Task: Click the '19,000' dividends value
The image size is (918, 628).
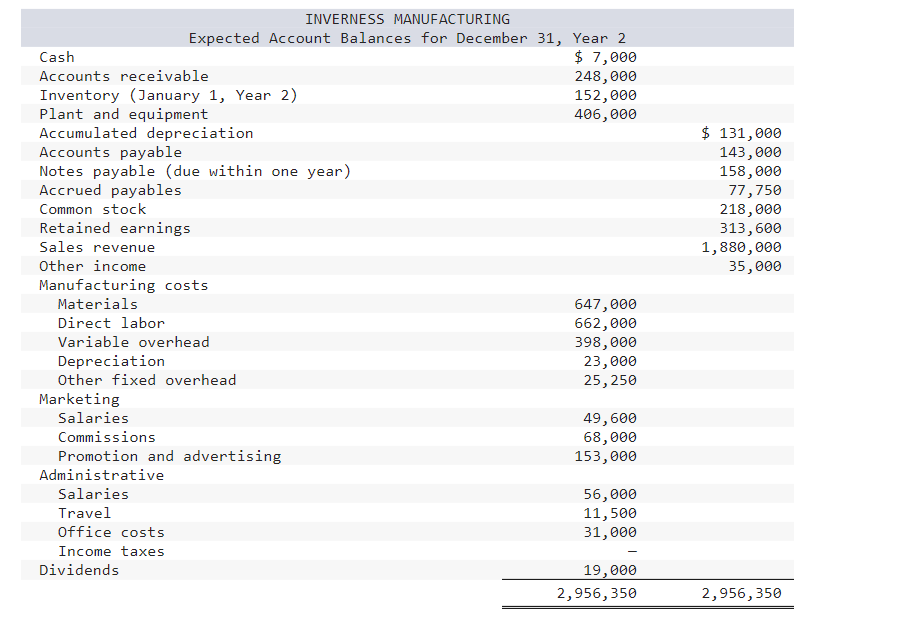Action: [610, 571]
